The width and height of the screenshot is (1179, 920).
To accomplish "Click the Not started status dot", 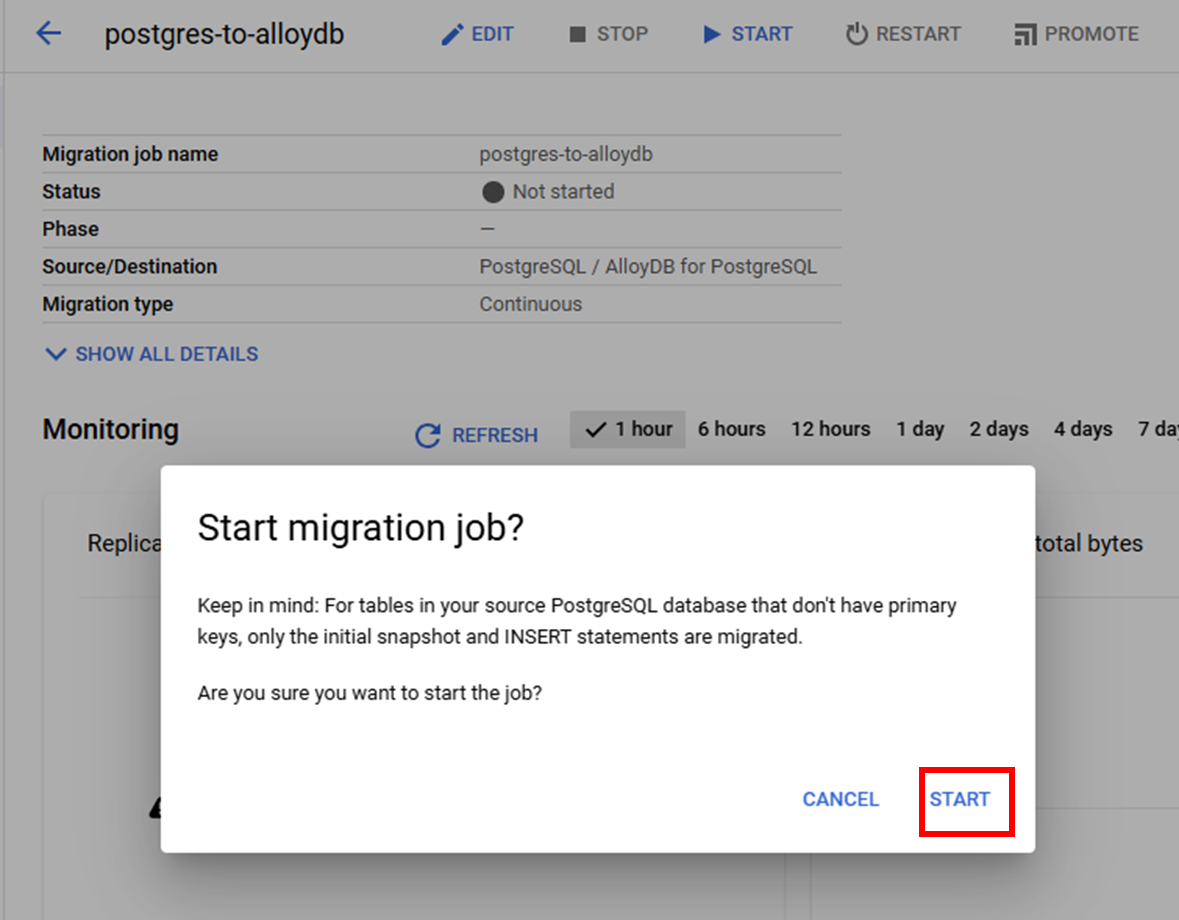I will click(493, 192).
